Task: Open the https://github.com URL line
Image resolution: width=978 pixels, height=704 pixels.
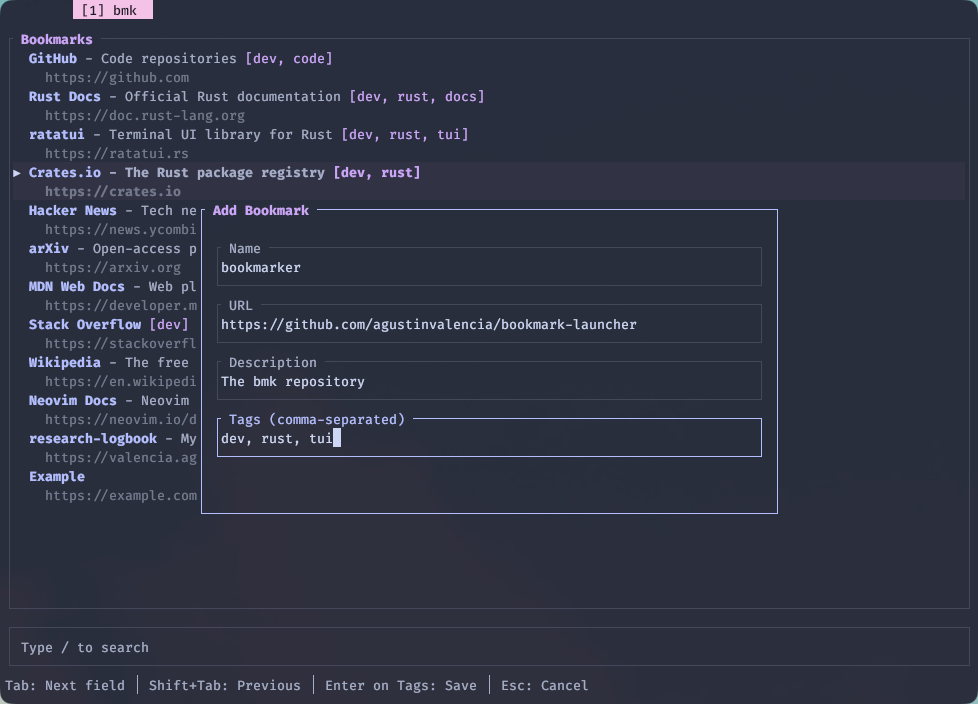Action: 117,78
